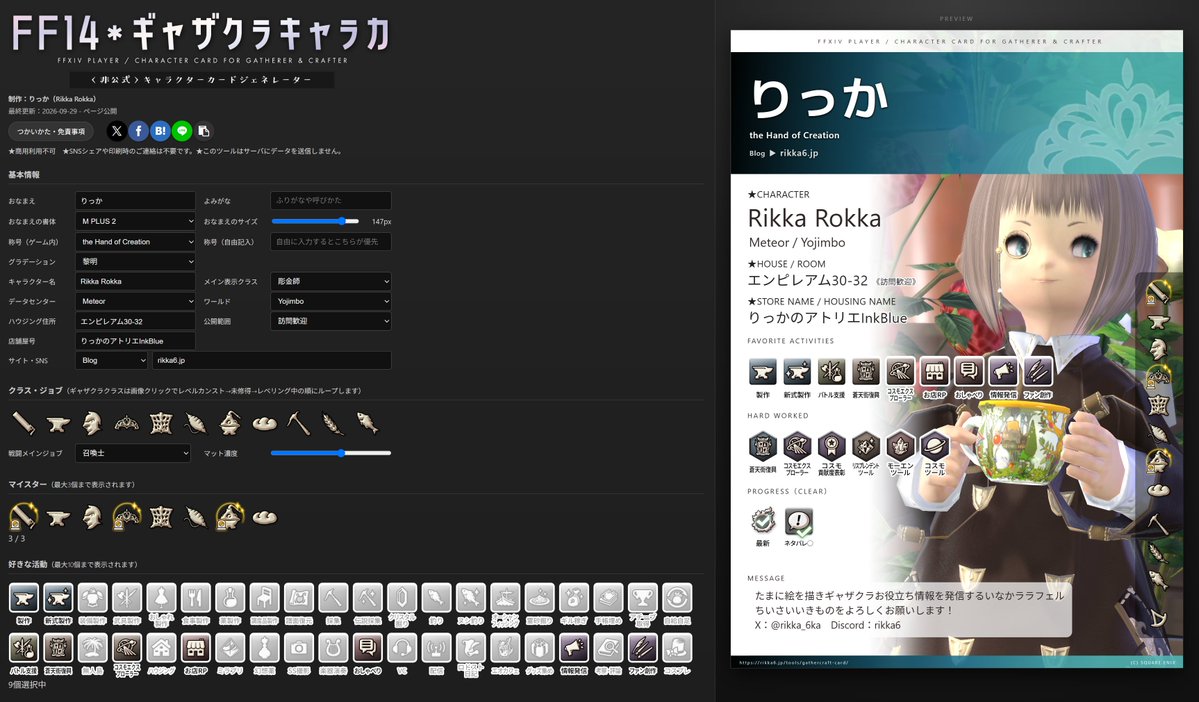Image resolution: width=1199 pixels, height=702 pixels.
Task: Open the メイン表示クラス dropdown 彫金師
Action: (x=331, y=281)
